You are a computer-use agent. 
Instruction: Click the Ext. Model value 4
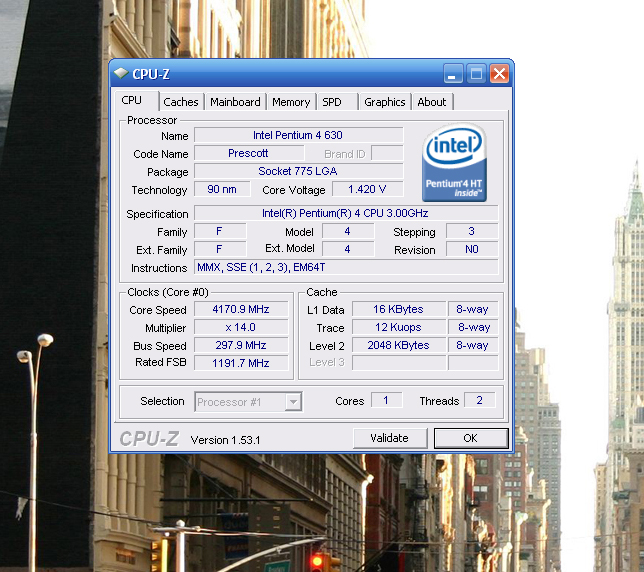(x=348, y=249)
